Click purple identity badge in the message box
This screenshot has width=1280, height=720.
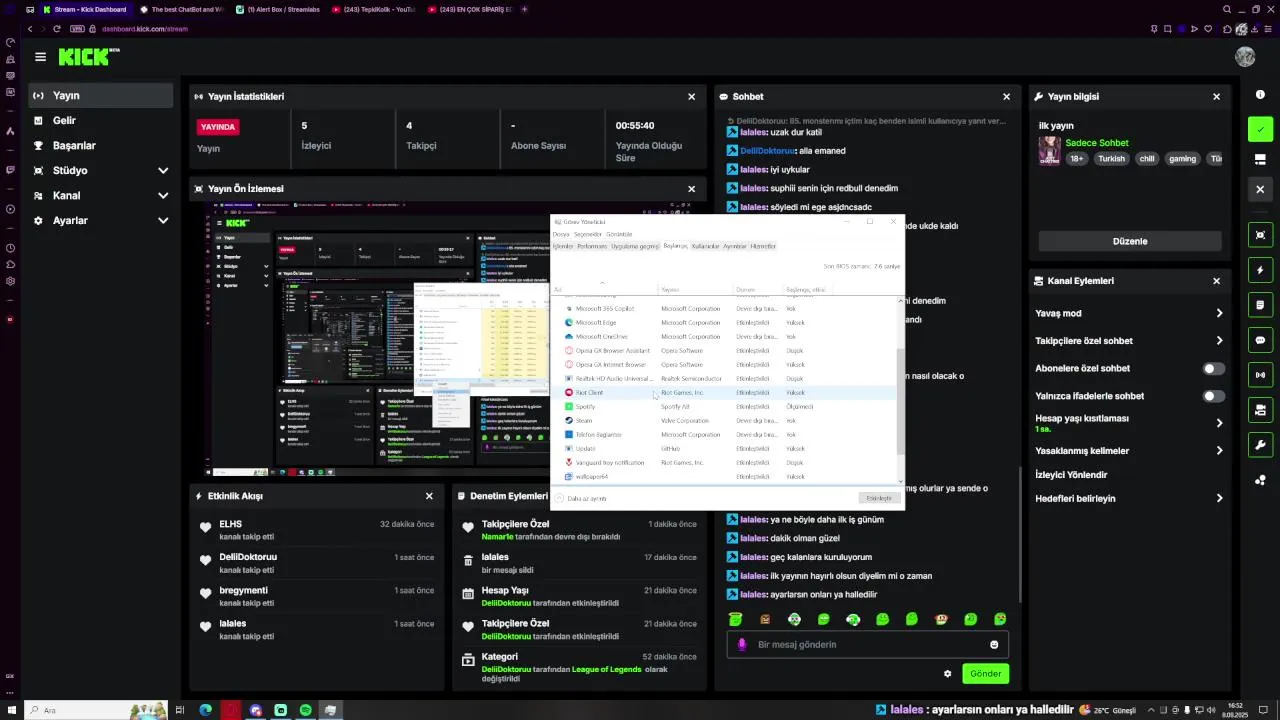pos(742,645)
